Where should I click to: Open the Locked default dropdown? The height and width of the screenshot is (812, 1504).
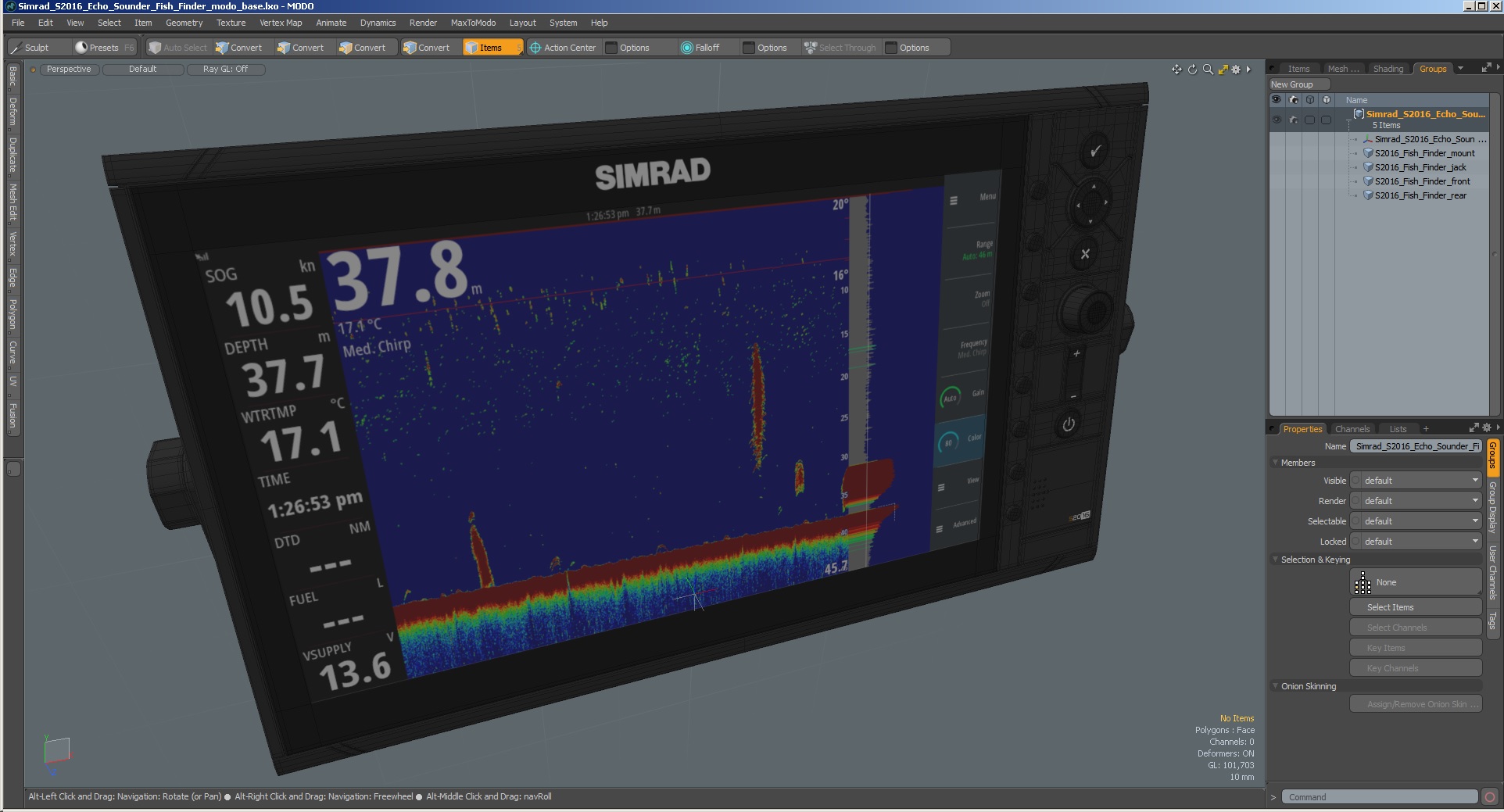[1416, 542]
